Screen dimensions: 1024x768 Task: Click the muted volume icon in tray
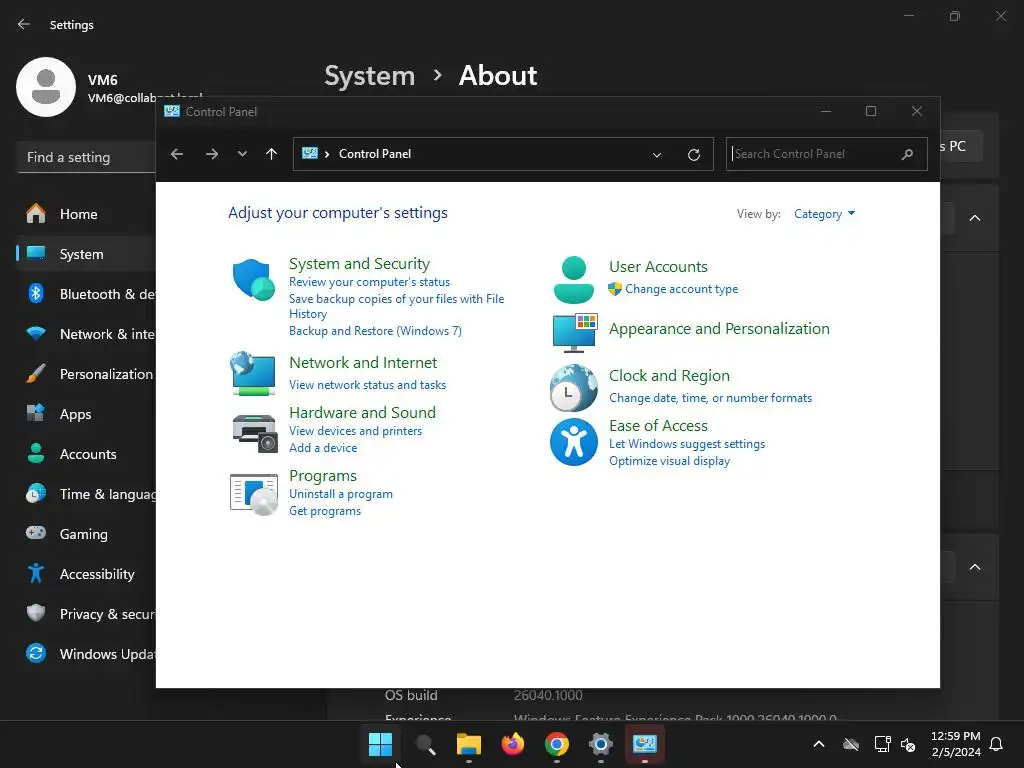[x=908, y=744]
